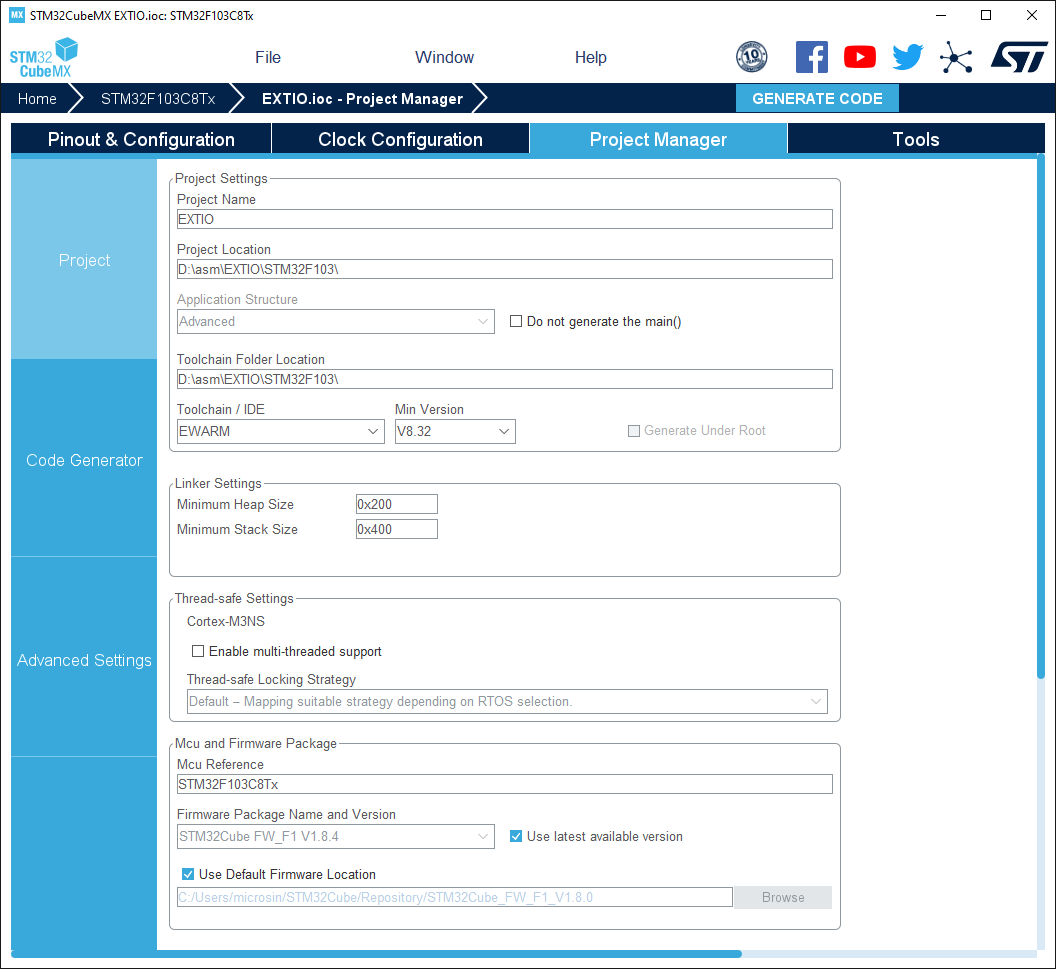Uncheck Use latest available version
The height and width of the screenshot is (969, 1056).
coord(516,836)
